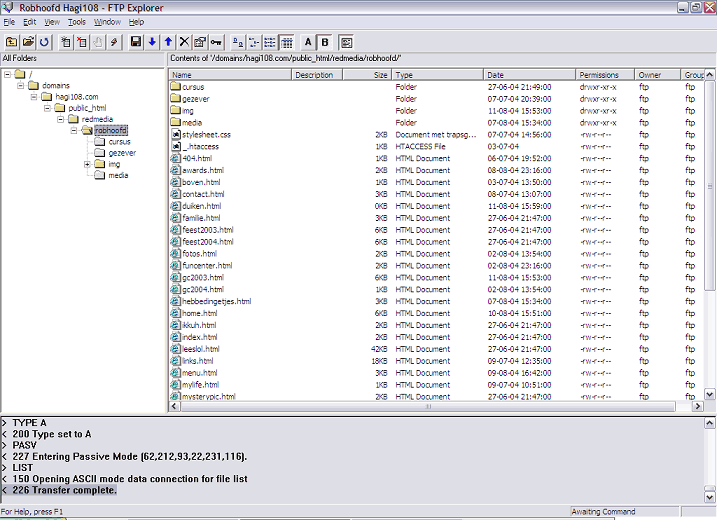Open the View menu
Image resolution: width=717 pixels, height=520 pixels.
(52, 22)
